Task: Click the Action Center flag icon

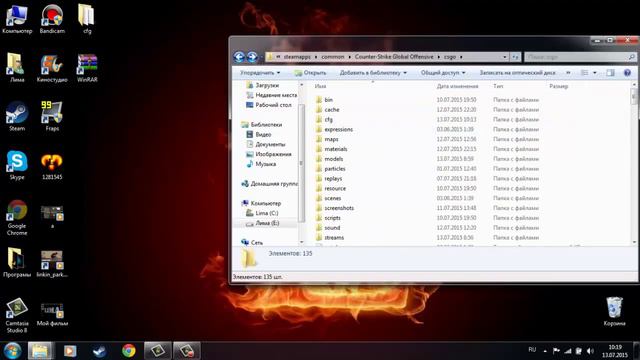Action: (556, 351)
